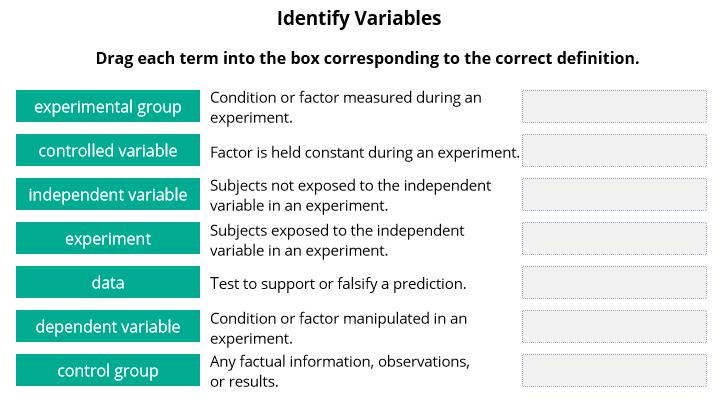Click empty box for 'measured during an experiment'
This screenshot has height=405, width=720.
pos(614,107)
